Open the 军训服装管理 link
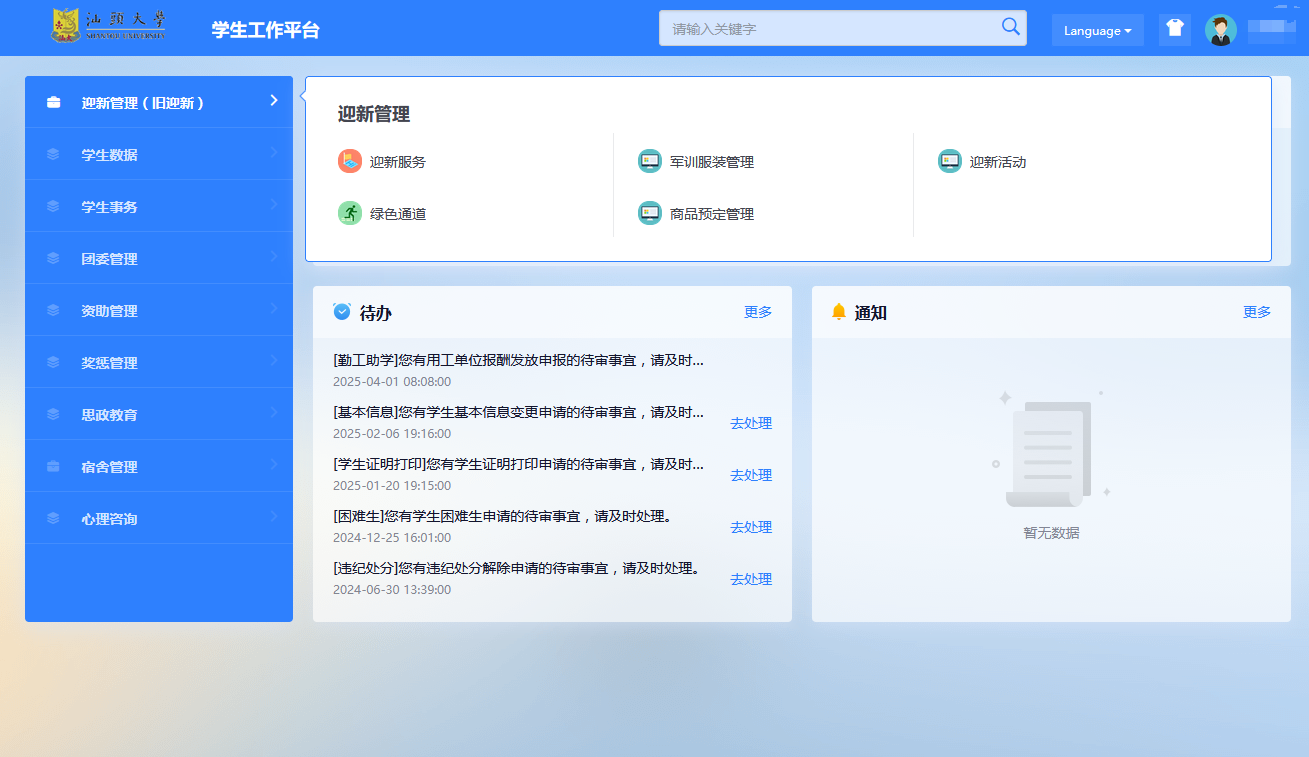Image resolution: width=1309 pixels, height=757 pixels. click(712, 162)
